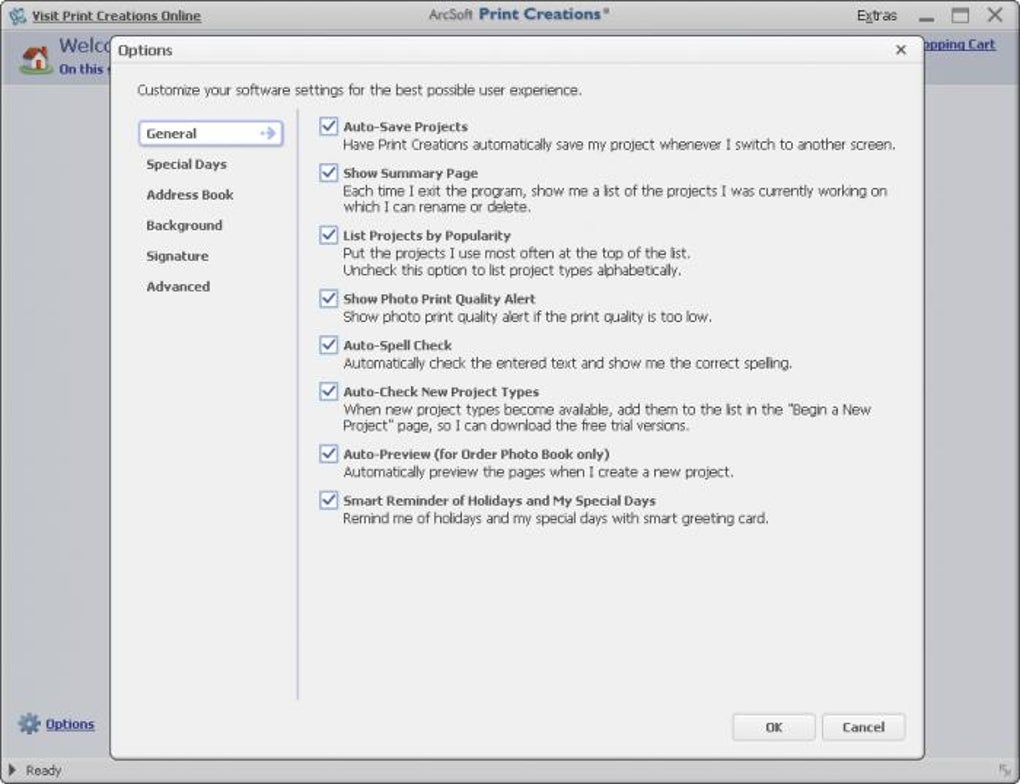Viewport: 1020px width, 784px height.
Task: Go to the Signature settings
Action: click(x=178, y=256)
